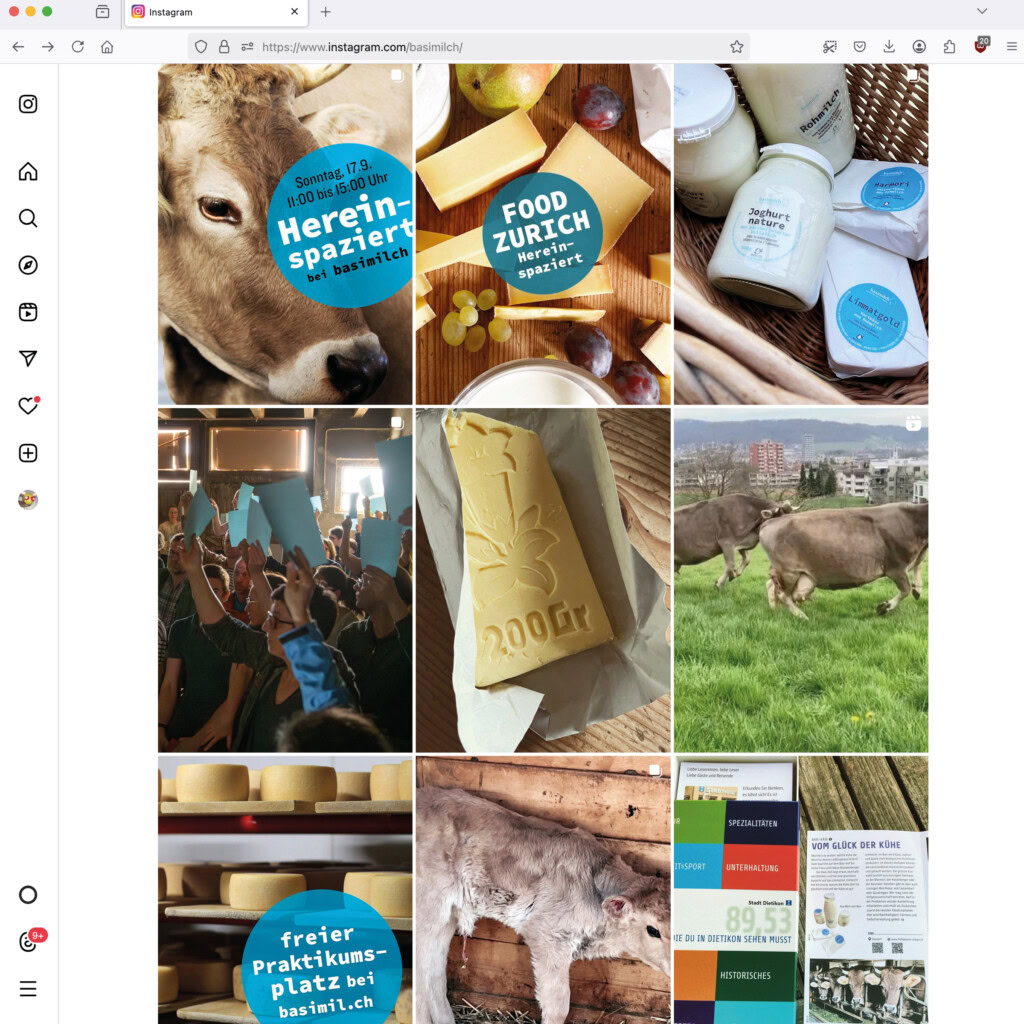
Task: Open the hamburger More menu in sidebar
Action: [28, 989]
